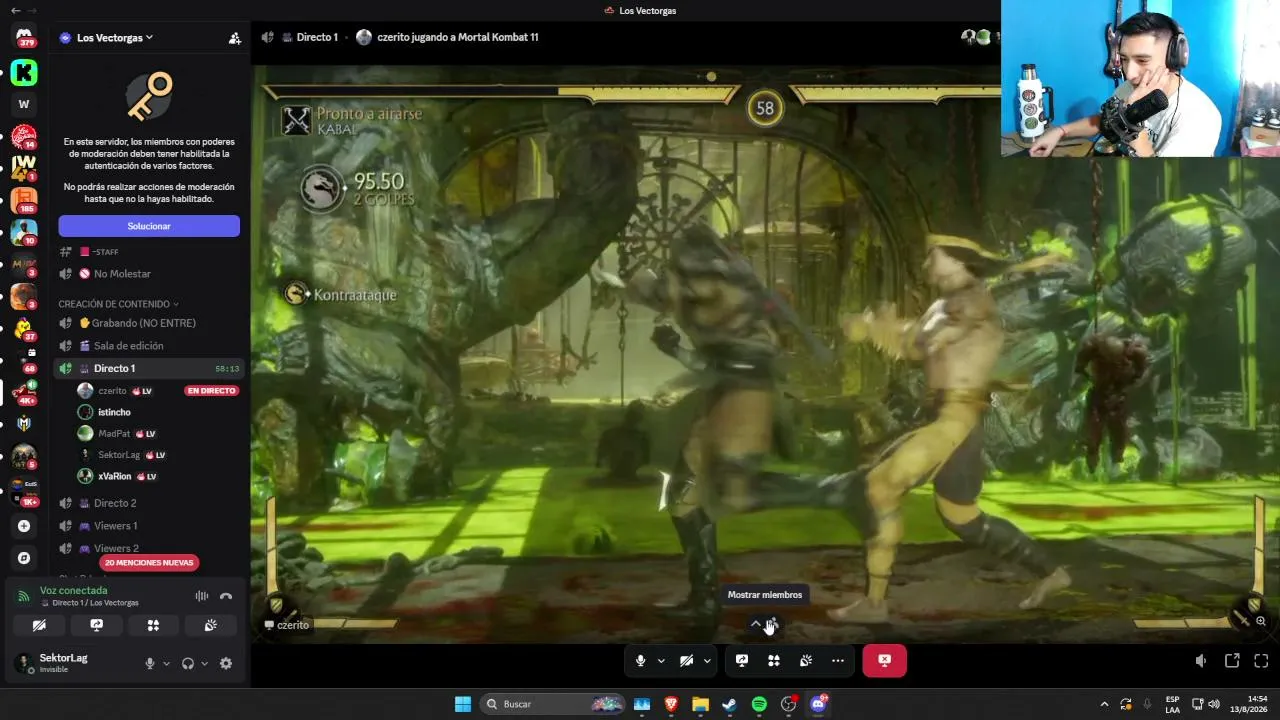Viewport: 1280px width, 720px height.
Task: Invite members icon beside Los Vectorgas
Action: (235, 38)
